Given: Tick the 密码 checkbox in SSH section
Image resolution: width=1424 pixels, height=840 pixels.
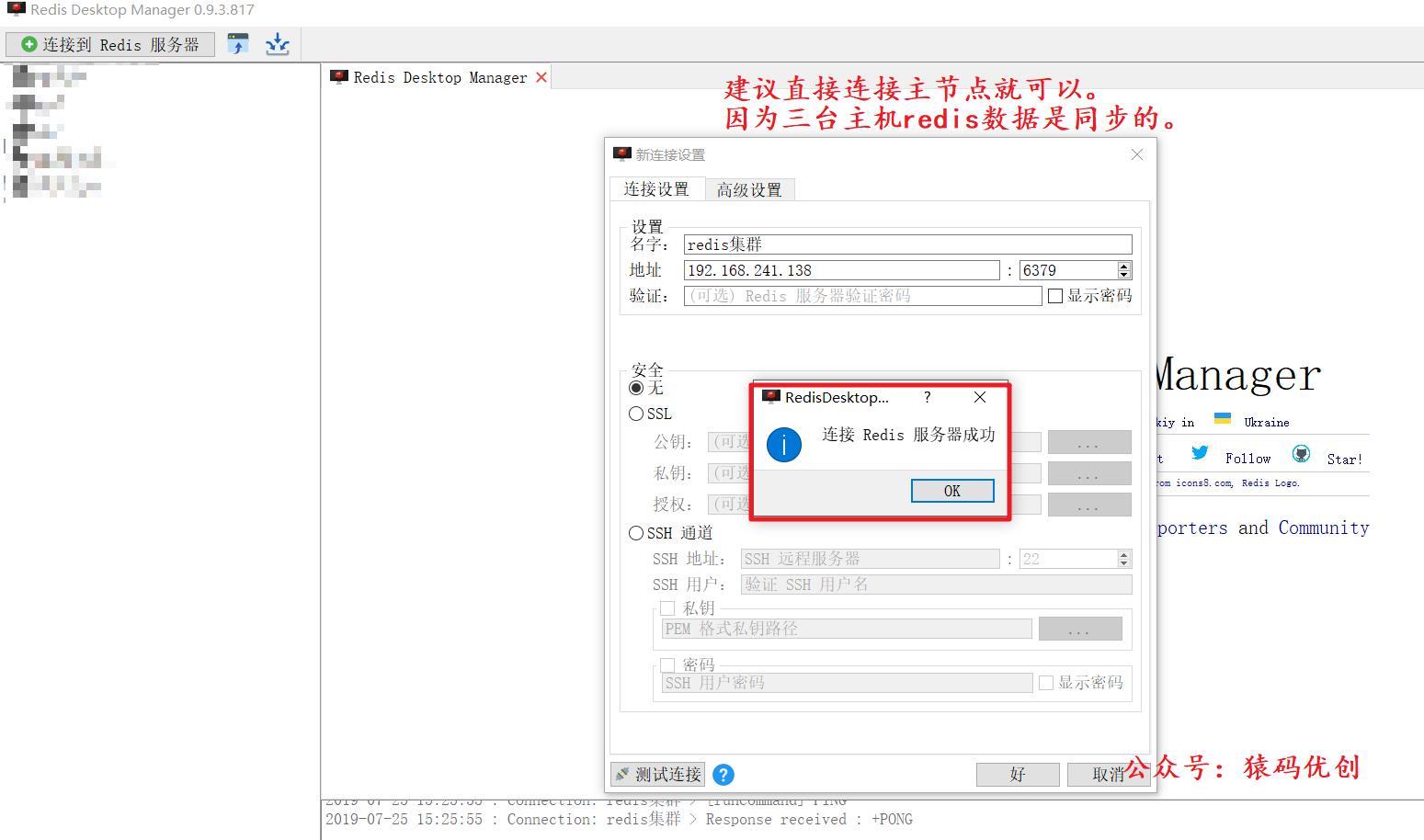Looking at the screenshot, I should [x=667, y=664].
